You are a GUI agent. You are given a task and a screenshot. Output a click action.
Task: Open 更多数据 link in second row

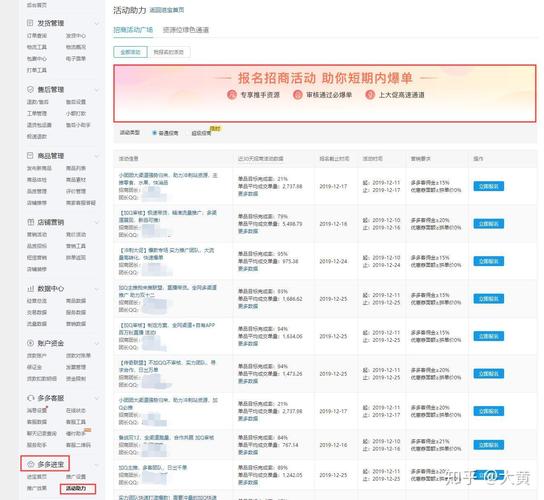point(248,231)
